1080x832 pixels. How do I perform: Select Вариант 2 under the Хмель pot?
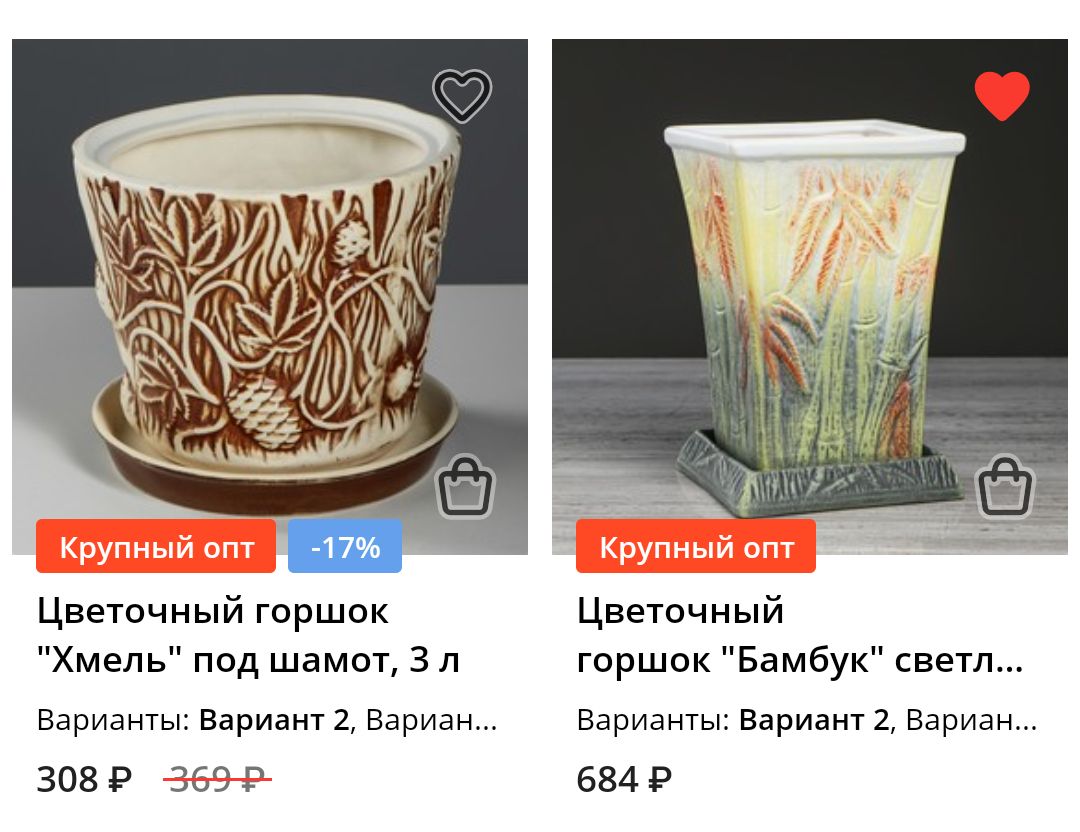tap(274, 720)
